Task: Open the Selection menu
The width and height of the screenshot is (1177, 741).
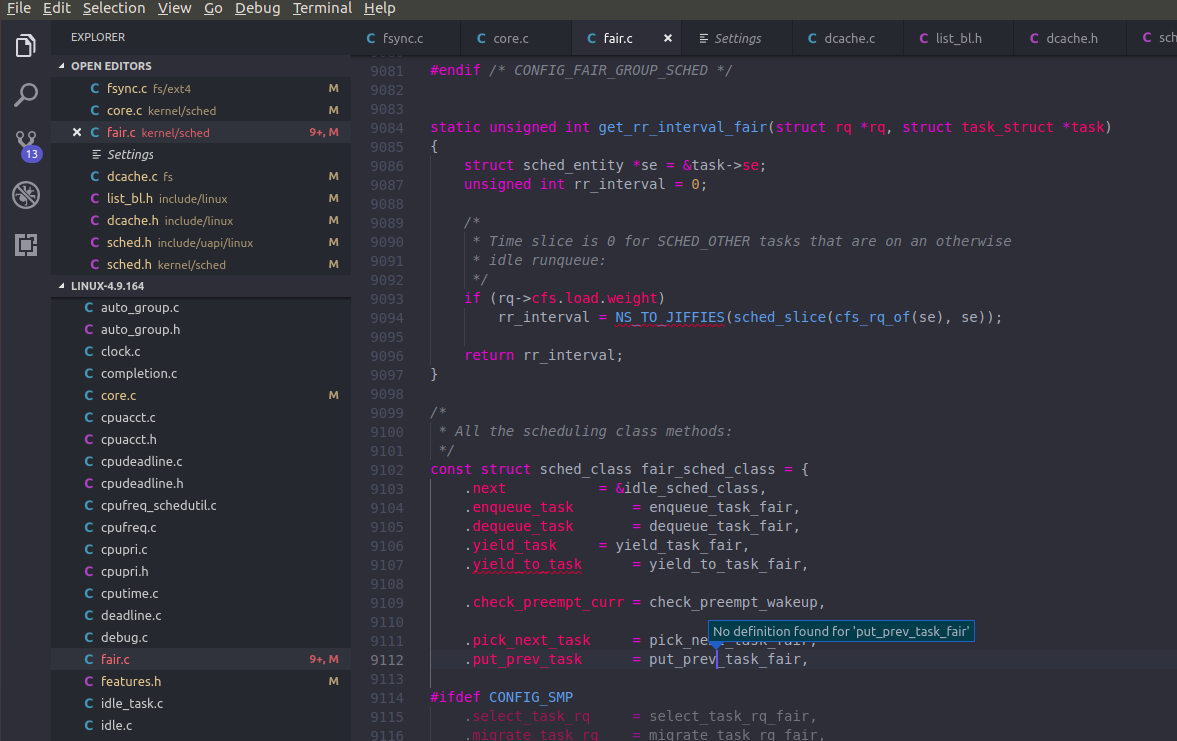Action: pyautogui.click(x=113, y=8)
